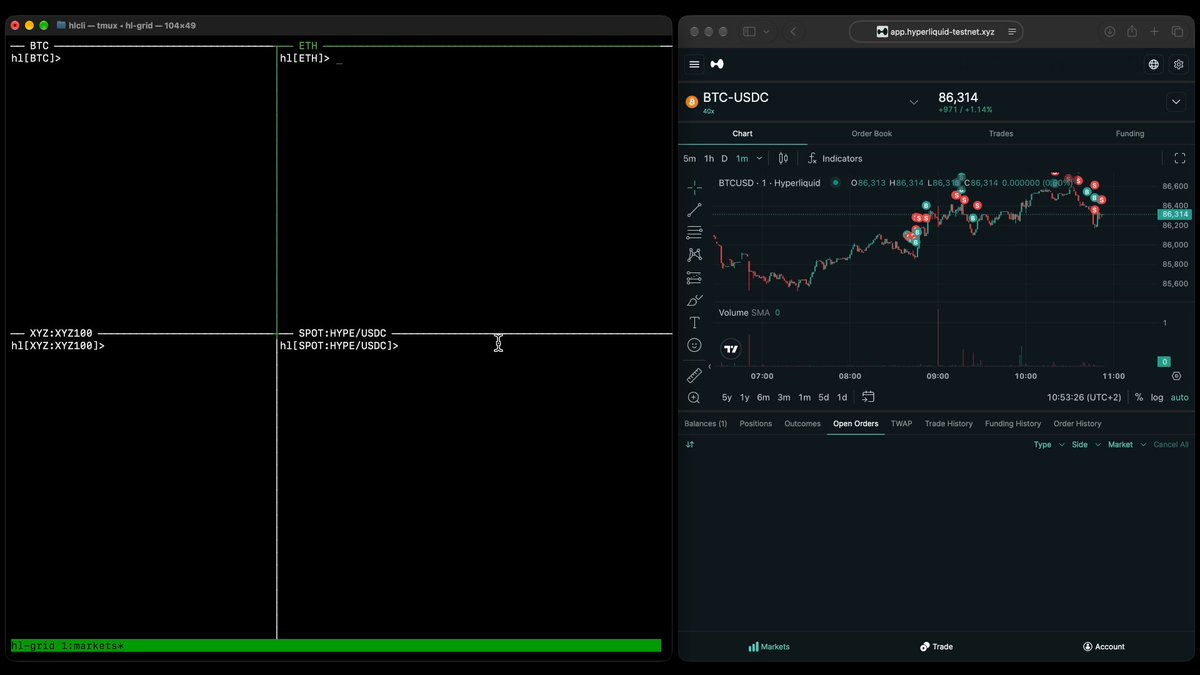Open the candlestick chart style picker

pyautogui.click(x=783, y=158)
